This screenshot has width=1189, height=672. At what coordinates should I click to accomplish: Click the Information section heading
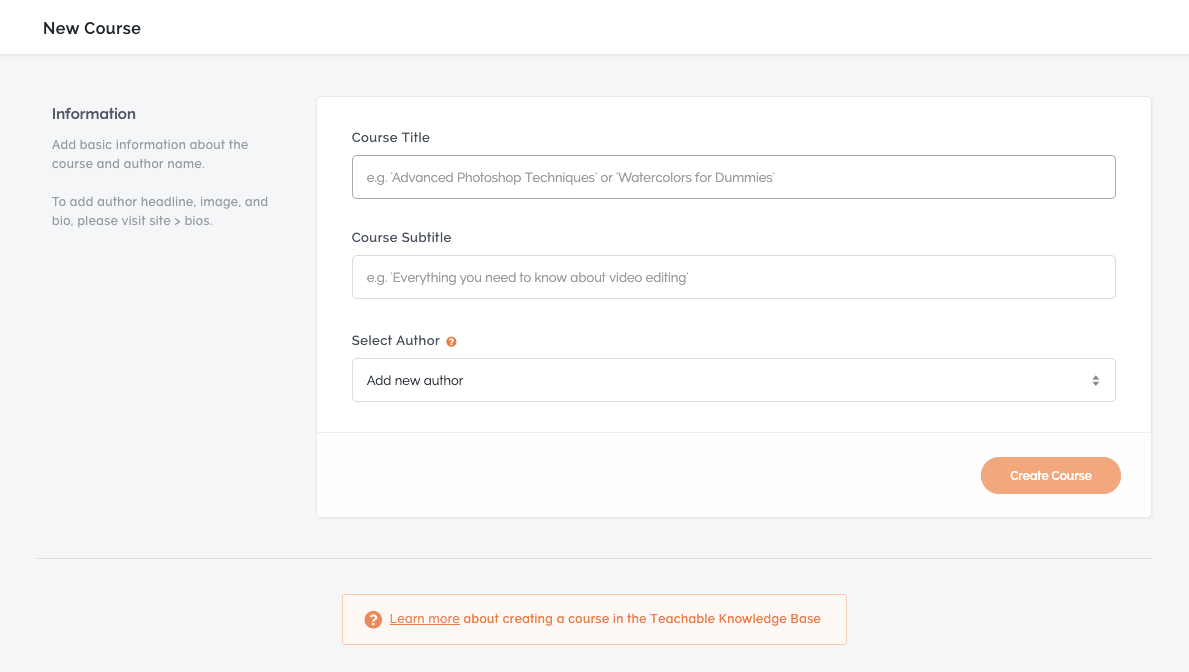tap(94, 114)
